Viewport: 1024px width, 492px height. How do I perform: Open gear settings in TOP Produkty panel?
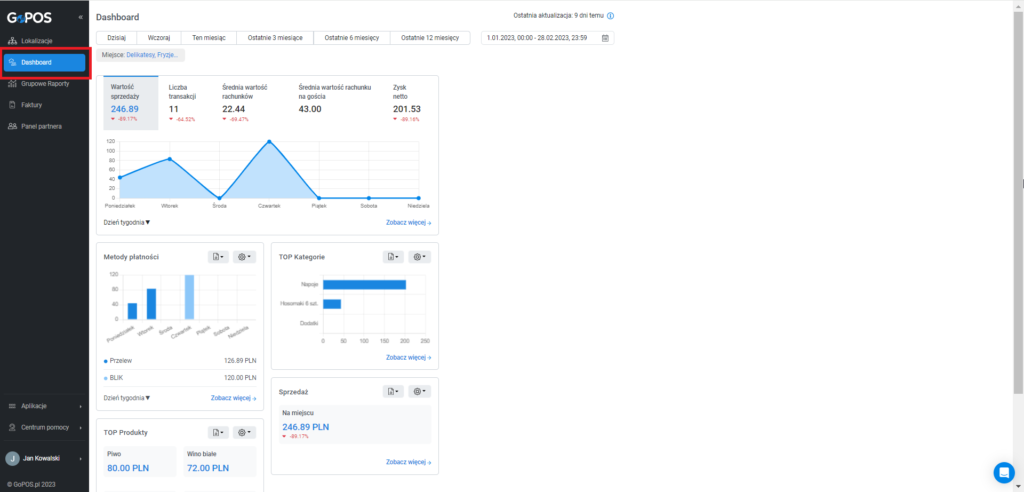coord(244,433)
